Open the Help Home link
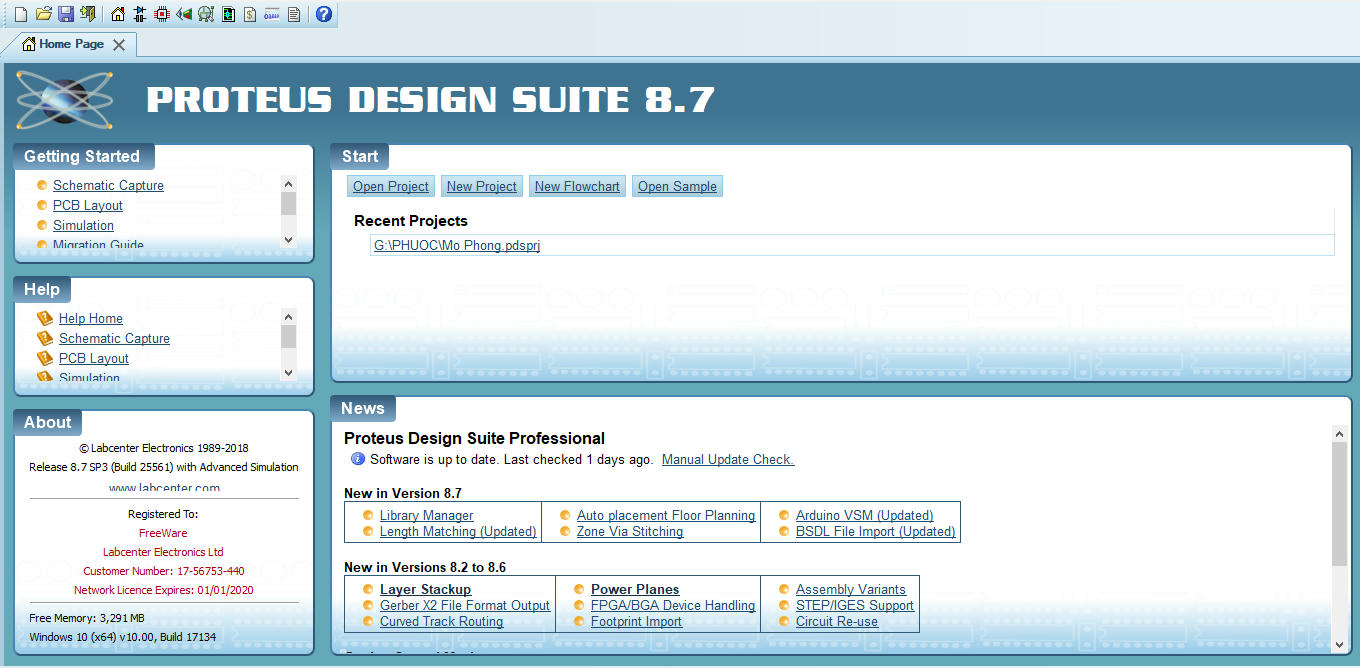The height and width of the screenshot is (668, 1360). (x=90, y=318)
